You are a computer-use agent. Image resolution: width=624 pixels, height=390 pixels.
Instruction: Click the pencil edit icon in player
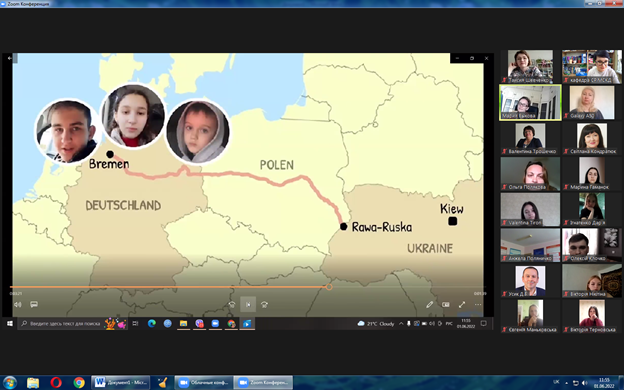429,305
